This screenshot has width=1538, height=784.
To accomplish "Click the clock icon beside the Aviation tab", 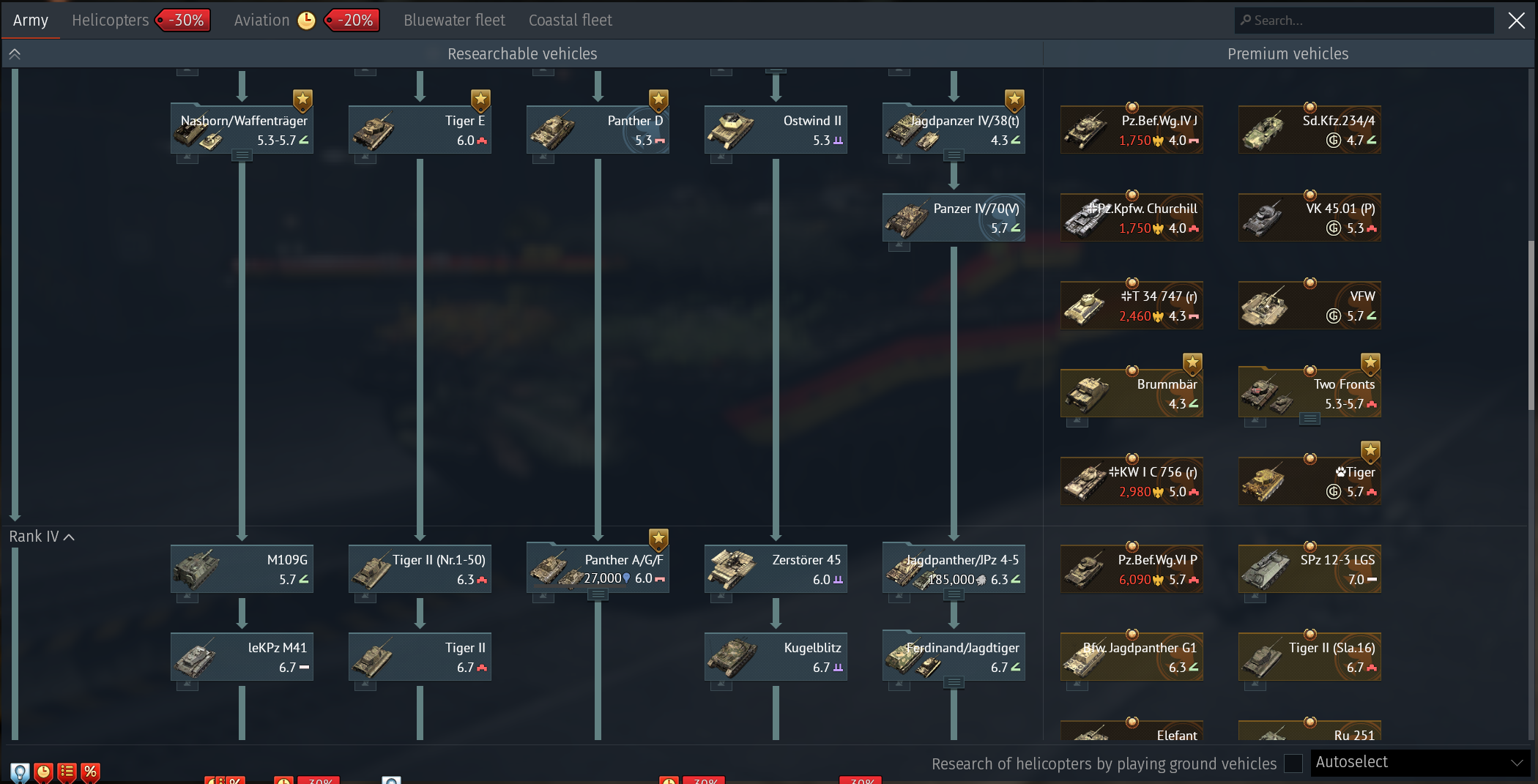I will pyautogui.click(x=306, y=20).
